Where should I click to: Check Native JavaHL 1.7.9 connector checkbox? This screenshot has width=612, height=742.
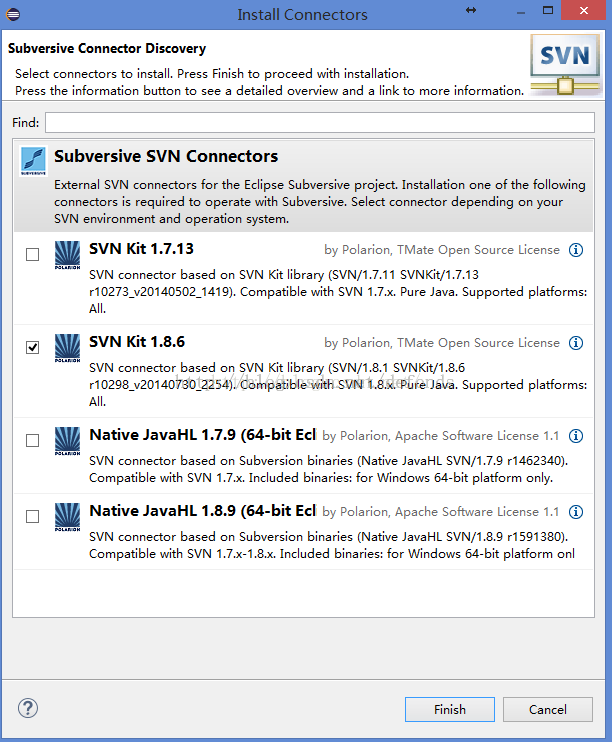click(x=33, y=441)
